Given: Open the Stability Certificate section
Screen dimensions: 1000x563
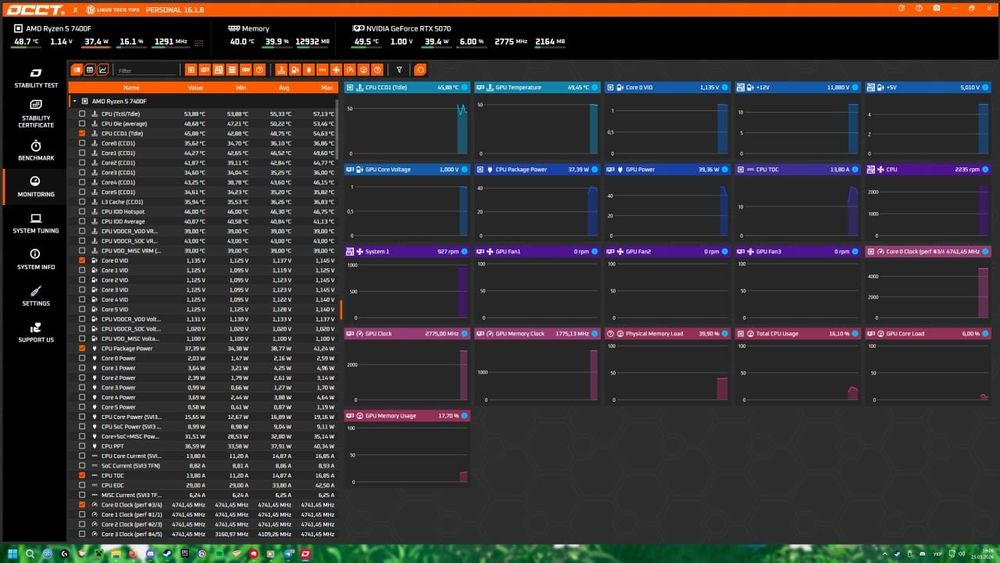Looking at the screenshot, I should (36, 114).
